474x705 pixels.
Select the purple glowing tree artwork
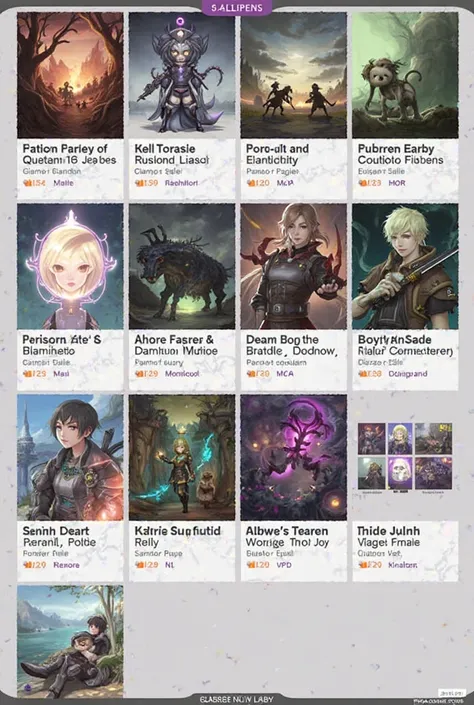[x=294, y=457]
